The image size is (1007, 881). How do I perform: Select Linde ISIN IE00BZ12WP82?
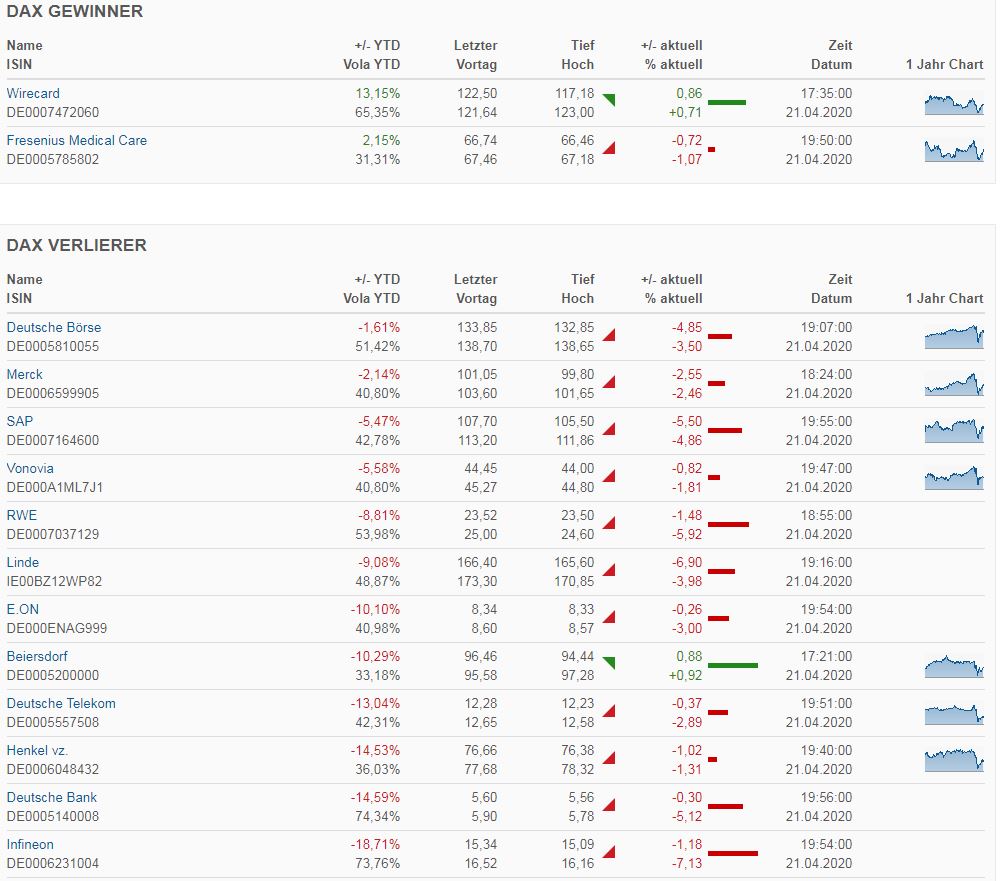pos(54,581)
